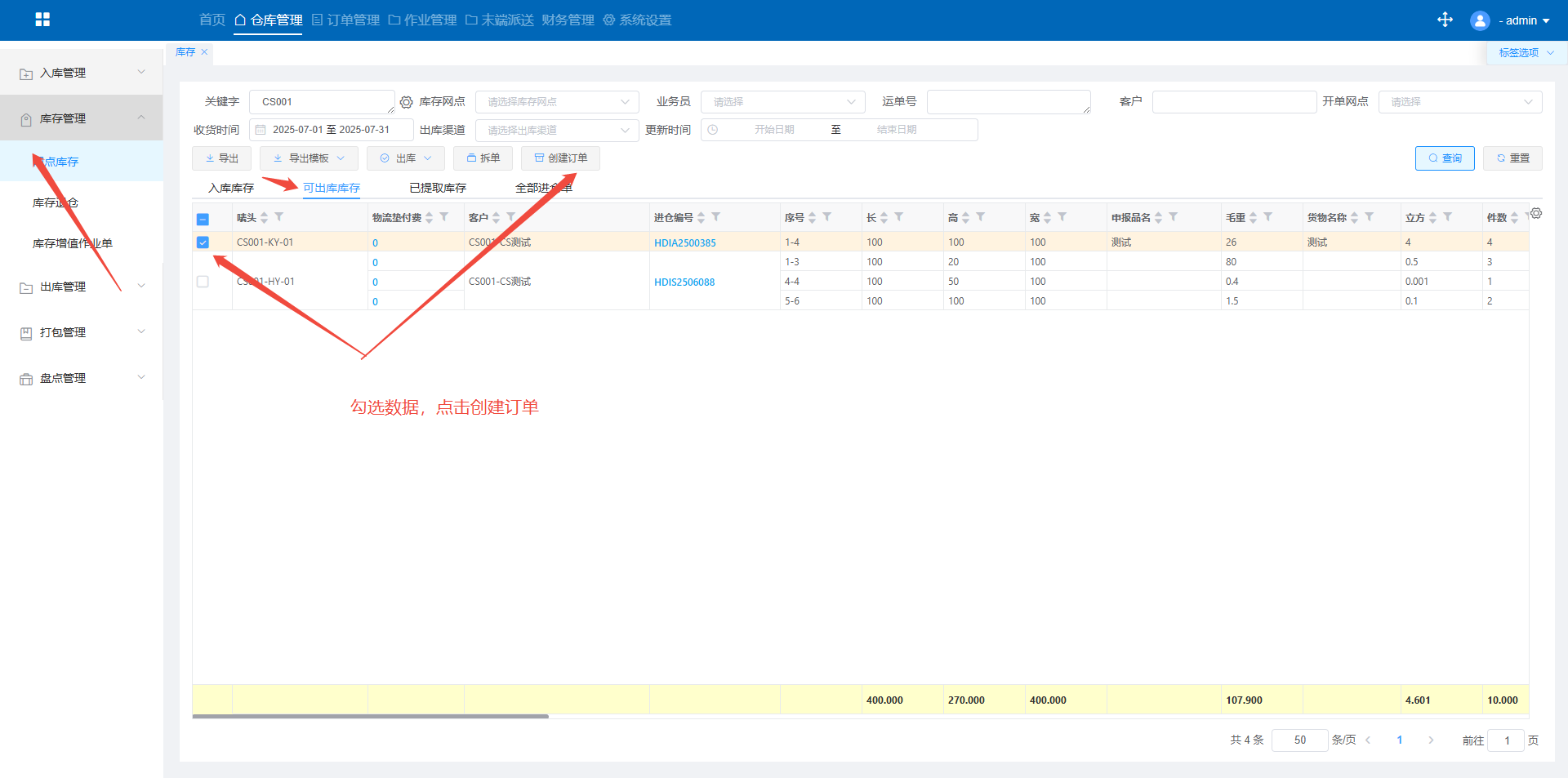This screenshot has width=1568, height=778.
Task: Click the gear icon beside keyword field
Action: pyautogui.click(x=406, y=102)
